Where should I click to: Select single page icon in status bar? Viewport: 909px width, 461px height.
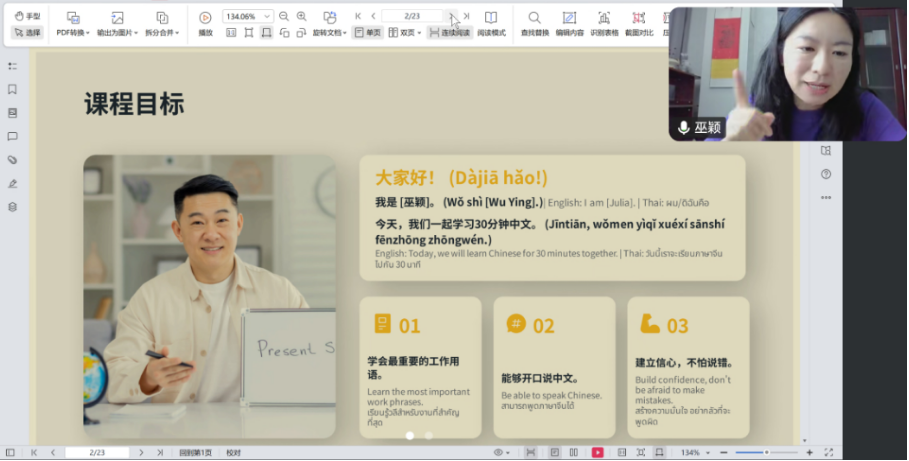(x=555, y=452)
